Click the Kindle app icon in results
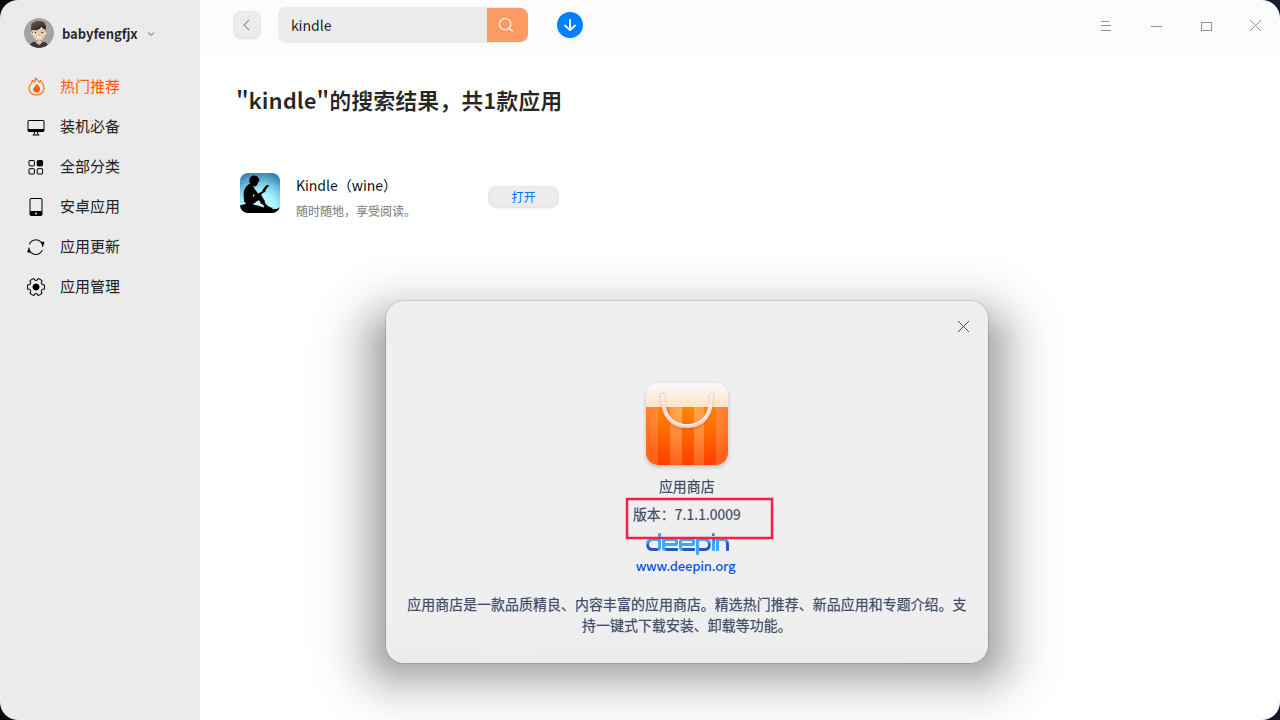The width and height of the screenshot is (1280, 720). [260, 193]
